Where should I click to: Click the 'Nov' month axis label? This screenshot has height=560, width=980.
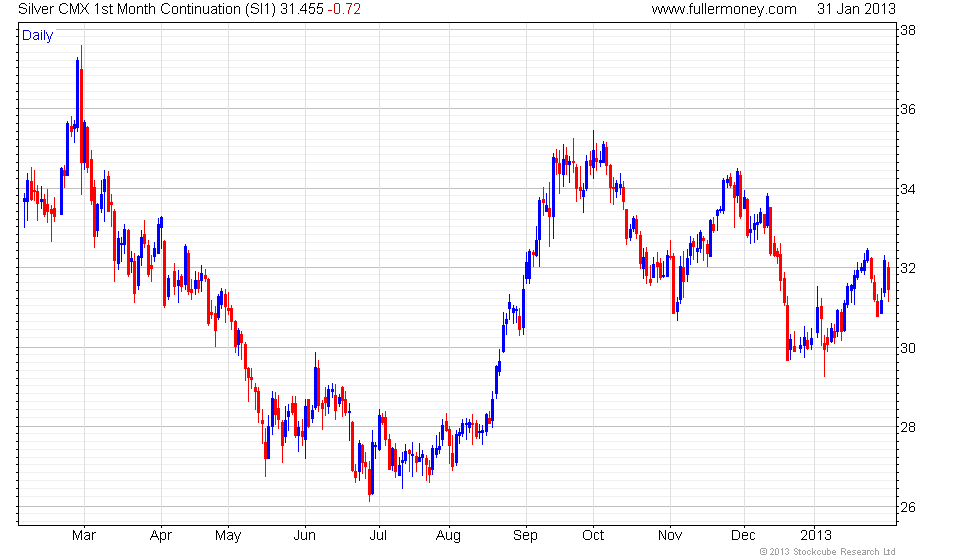pos(669,536)
